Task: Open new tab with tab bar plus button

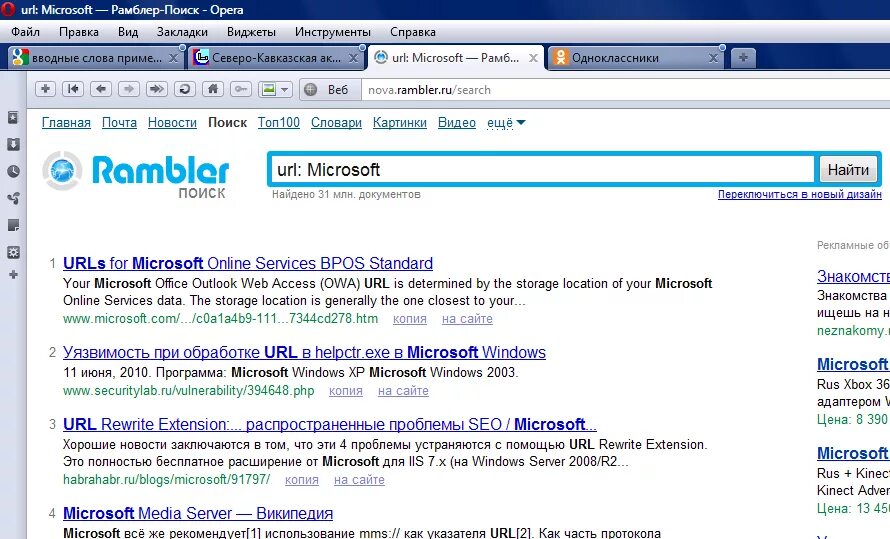Action: click(x=743, y=57)
